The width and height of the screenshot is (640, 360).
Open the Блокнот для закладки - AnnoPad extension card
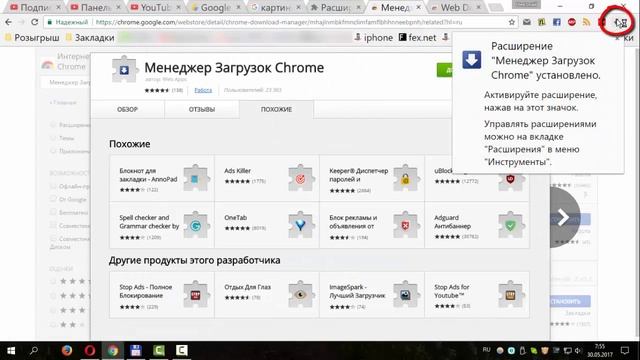pyautogui.click(x=162, y=178)
